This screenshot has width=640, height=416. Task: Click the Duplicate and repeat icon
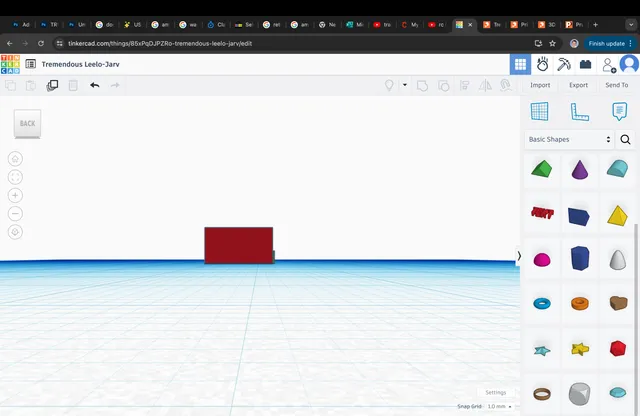pyautogui.click(x=52, y=85)
